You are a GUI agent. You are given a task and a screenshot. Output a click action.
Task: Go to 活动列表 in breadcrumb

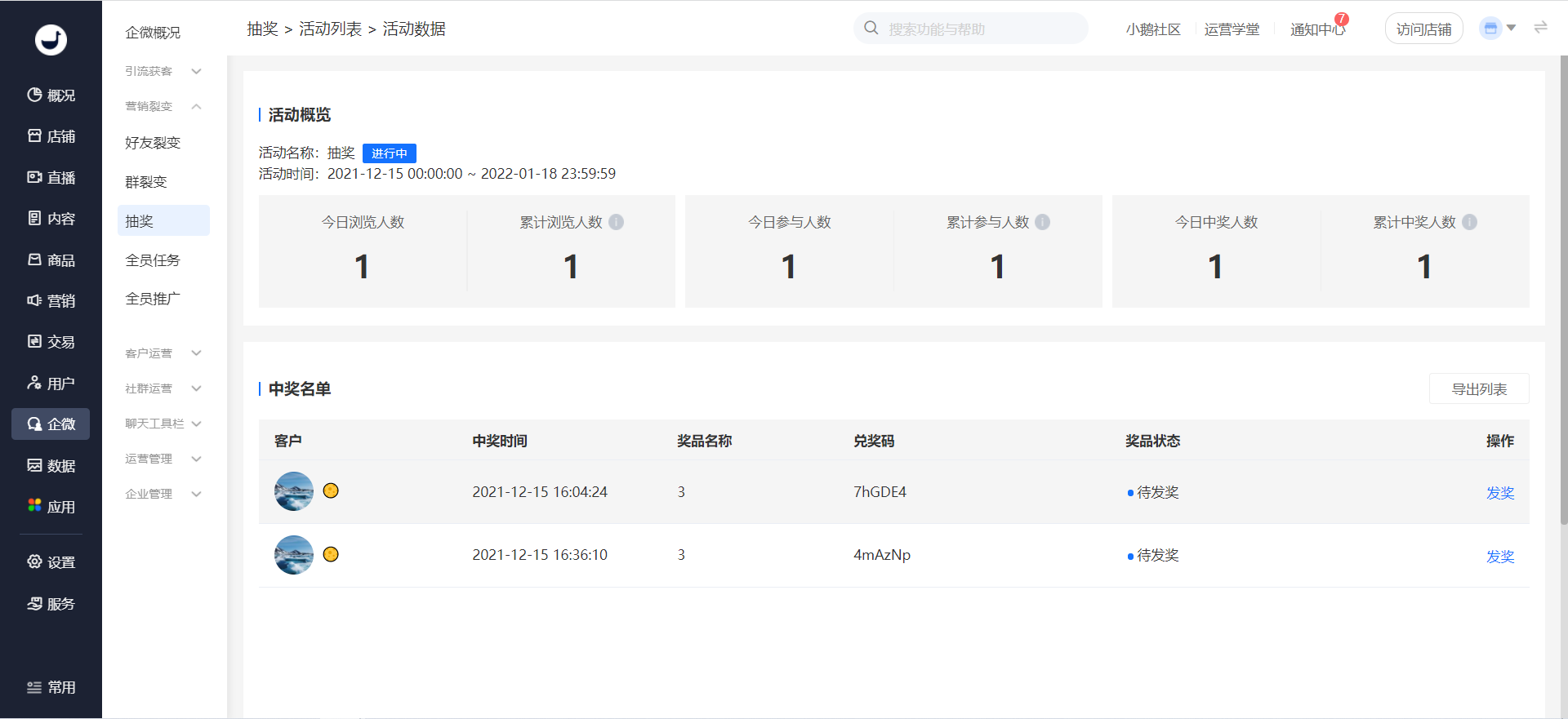(x=330, y=29)
